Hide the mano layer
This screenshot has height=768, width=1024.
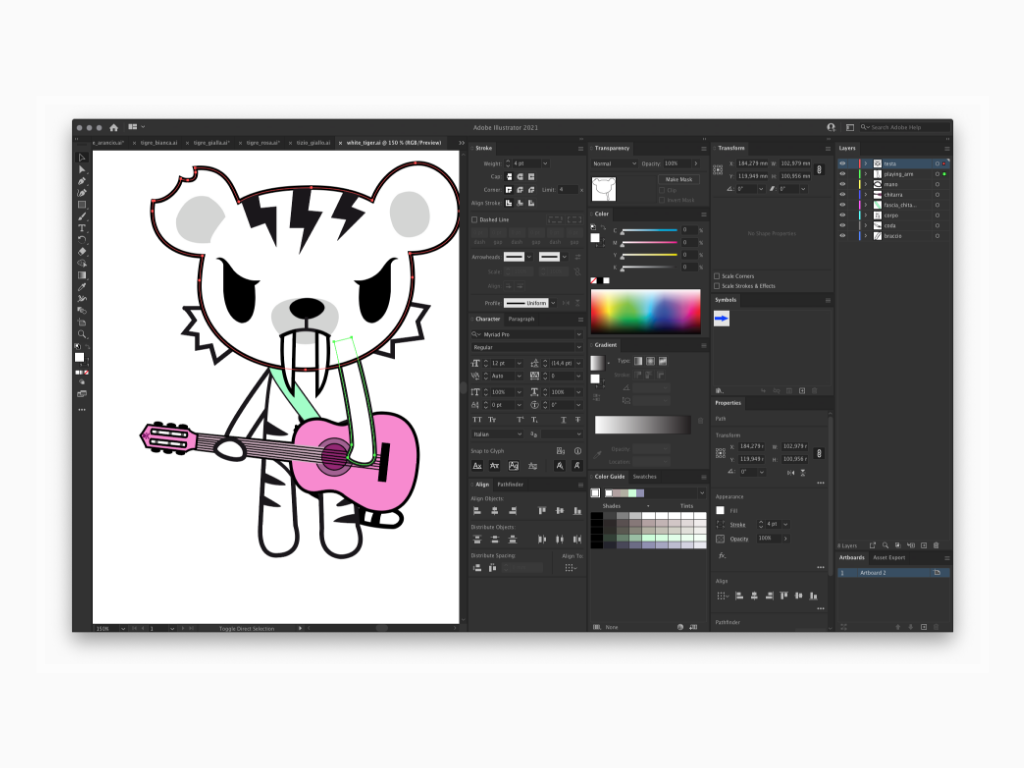click(842, 184)
